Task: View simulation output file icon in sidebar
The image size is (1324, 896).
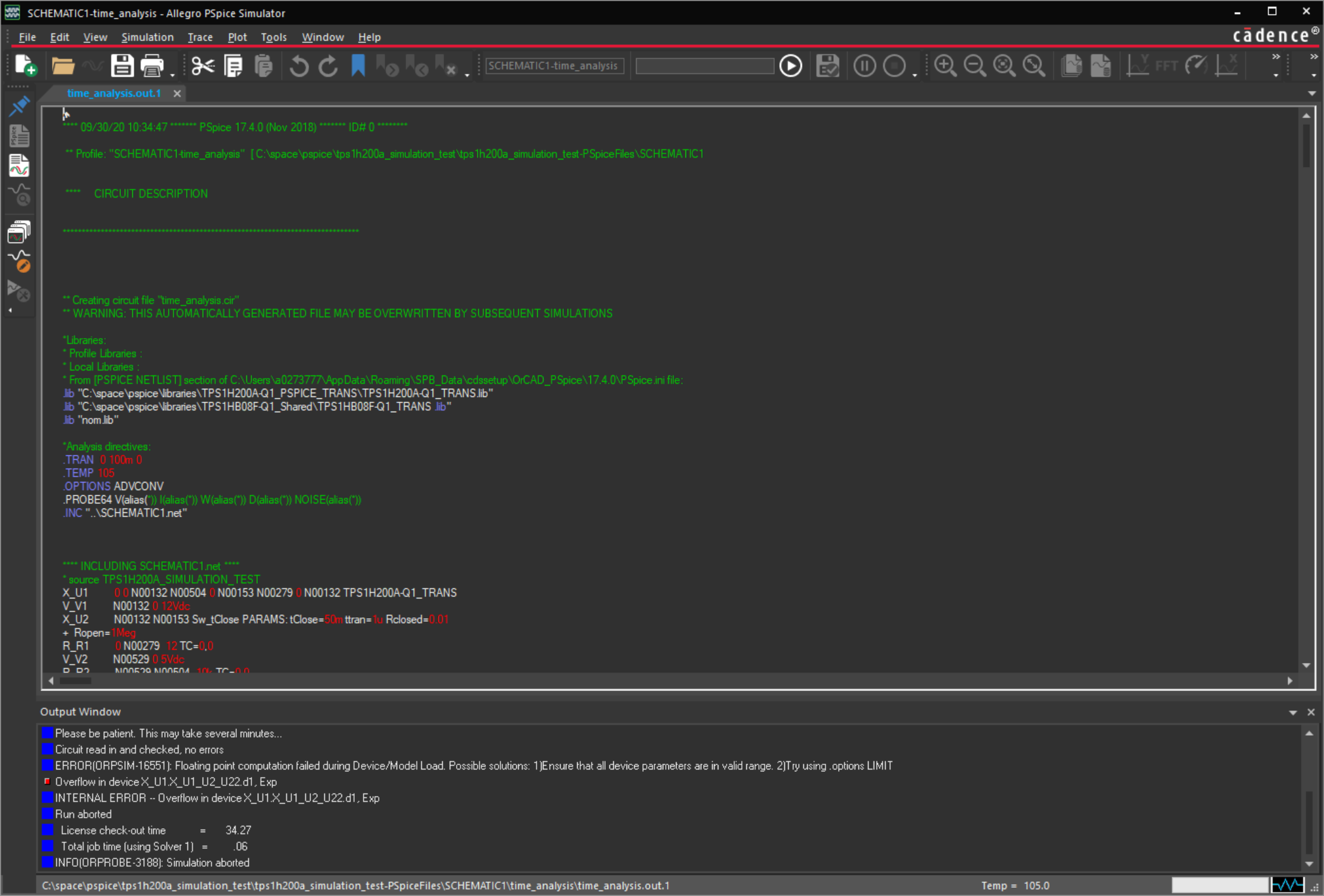Action: click(19, 165)
